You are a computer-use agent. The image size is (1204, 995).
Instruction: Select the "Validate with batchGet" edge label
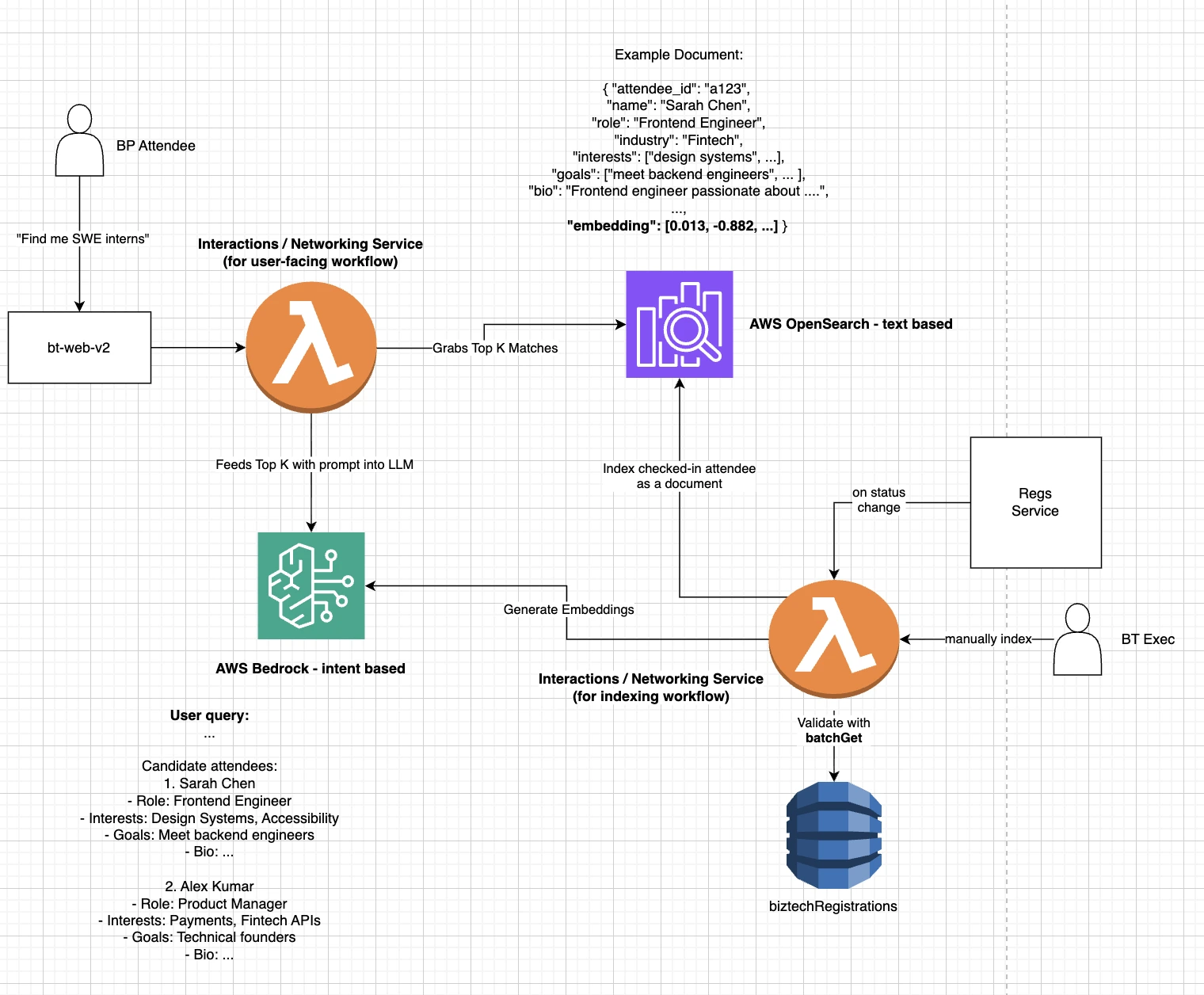(834, 730)
